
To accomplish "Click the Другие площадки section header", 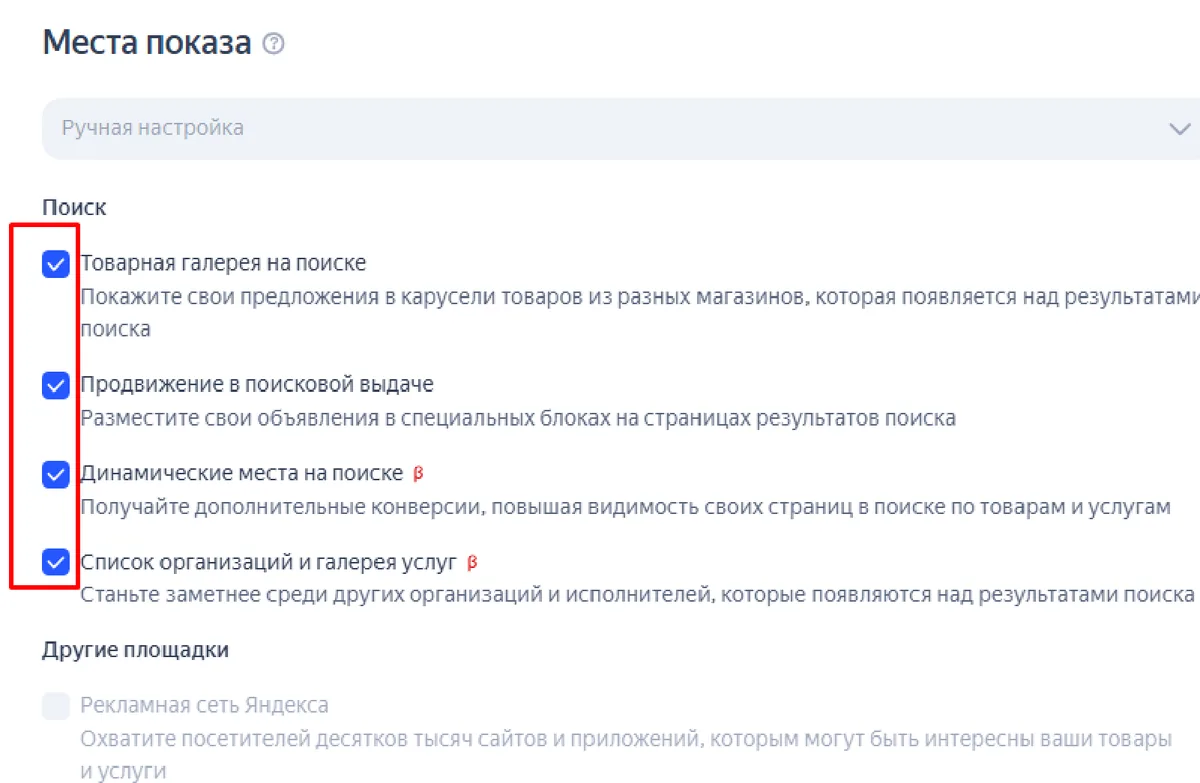I will point(135,650).
